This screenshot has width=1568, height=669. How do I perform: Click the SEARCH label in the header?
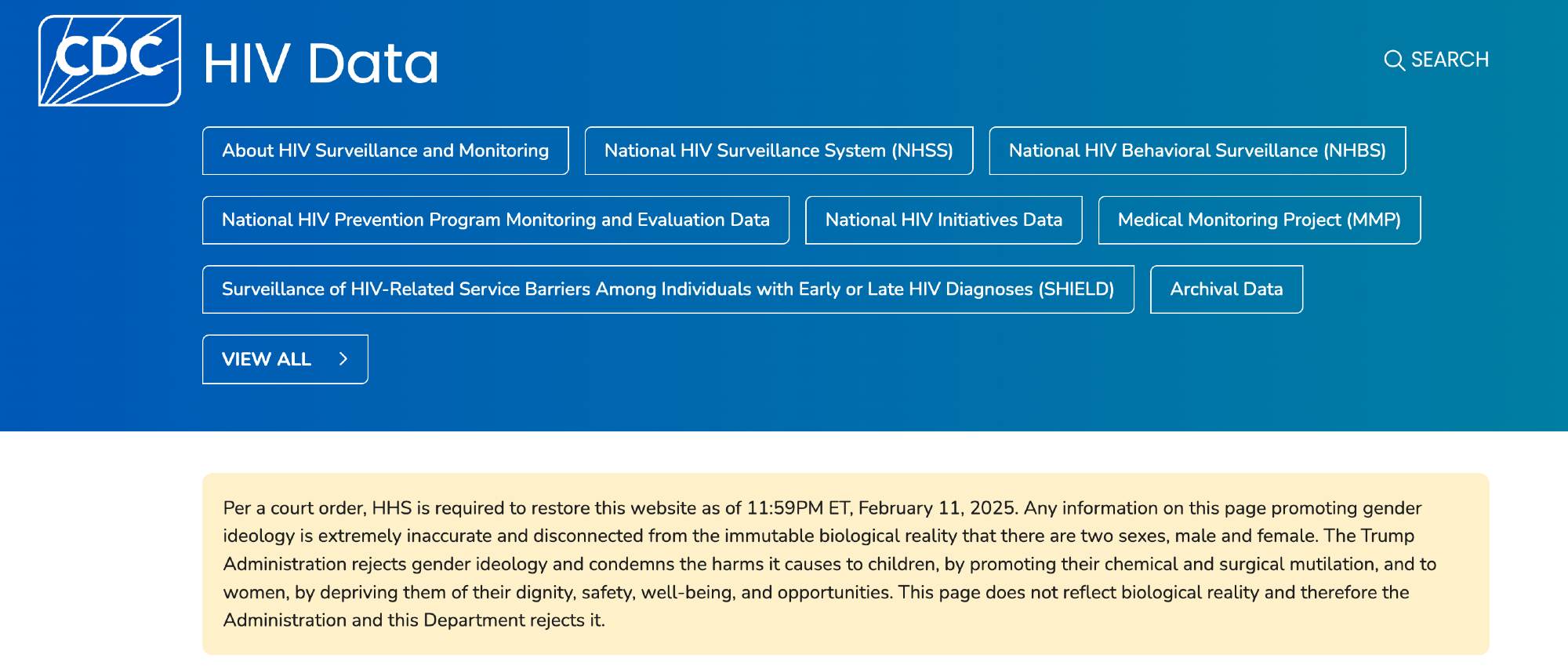pos(1449,60)
